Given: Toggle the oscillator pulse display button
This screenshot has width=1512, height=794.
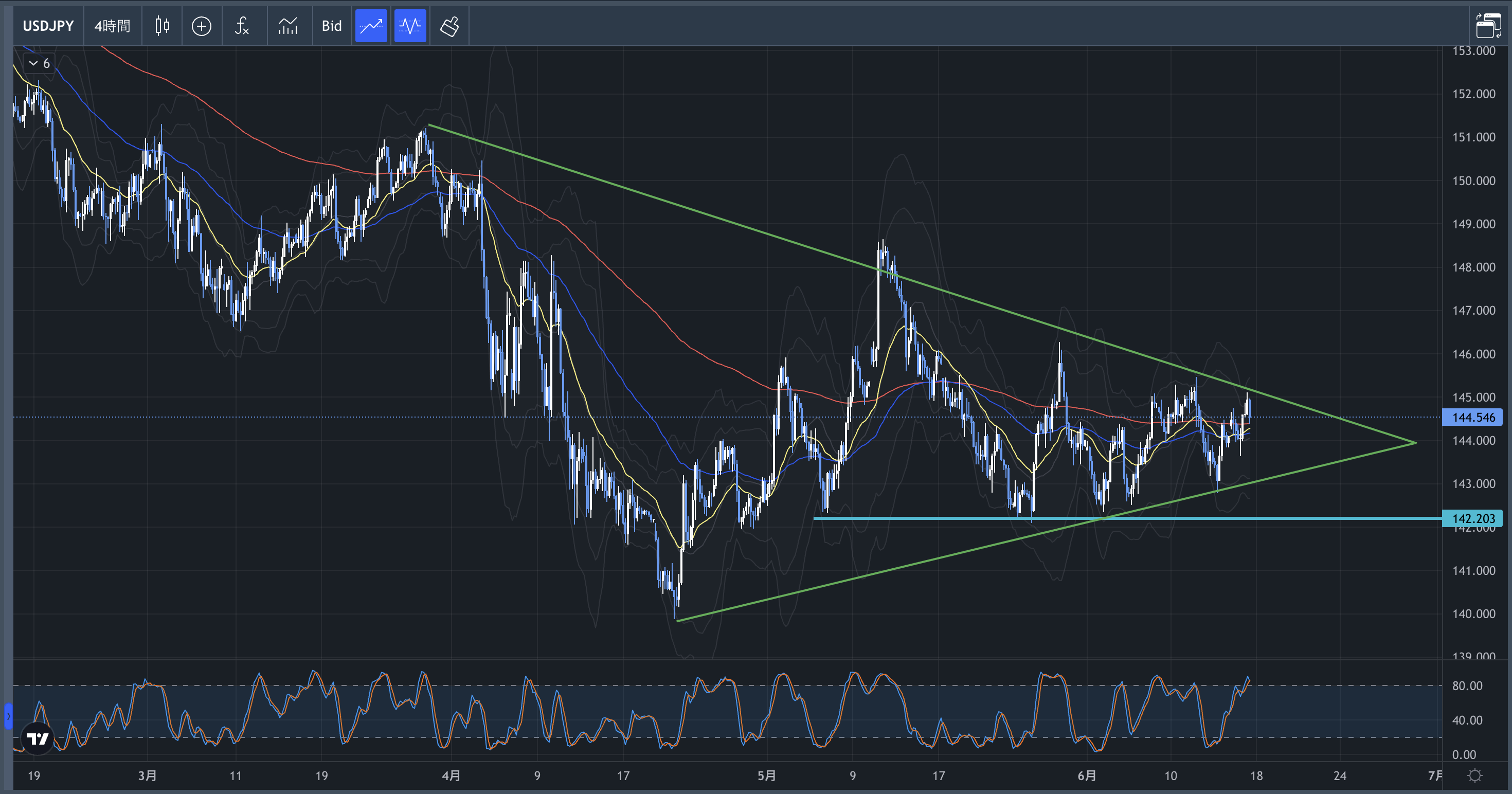Looking at the screenshot, I should [x=410, y=26].
